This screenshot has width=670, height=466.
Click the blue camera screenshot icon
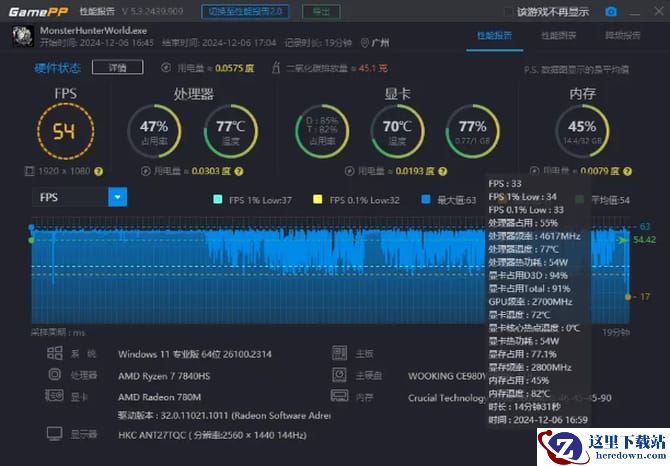(611, 12)
